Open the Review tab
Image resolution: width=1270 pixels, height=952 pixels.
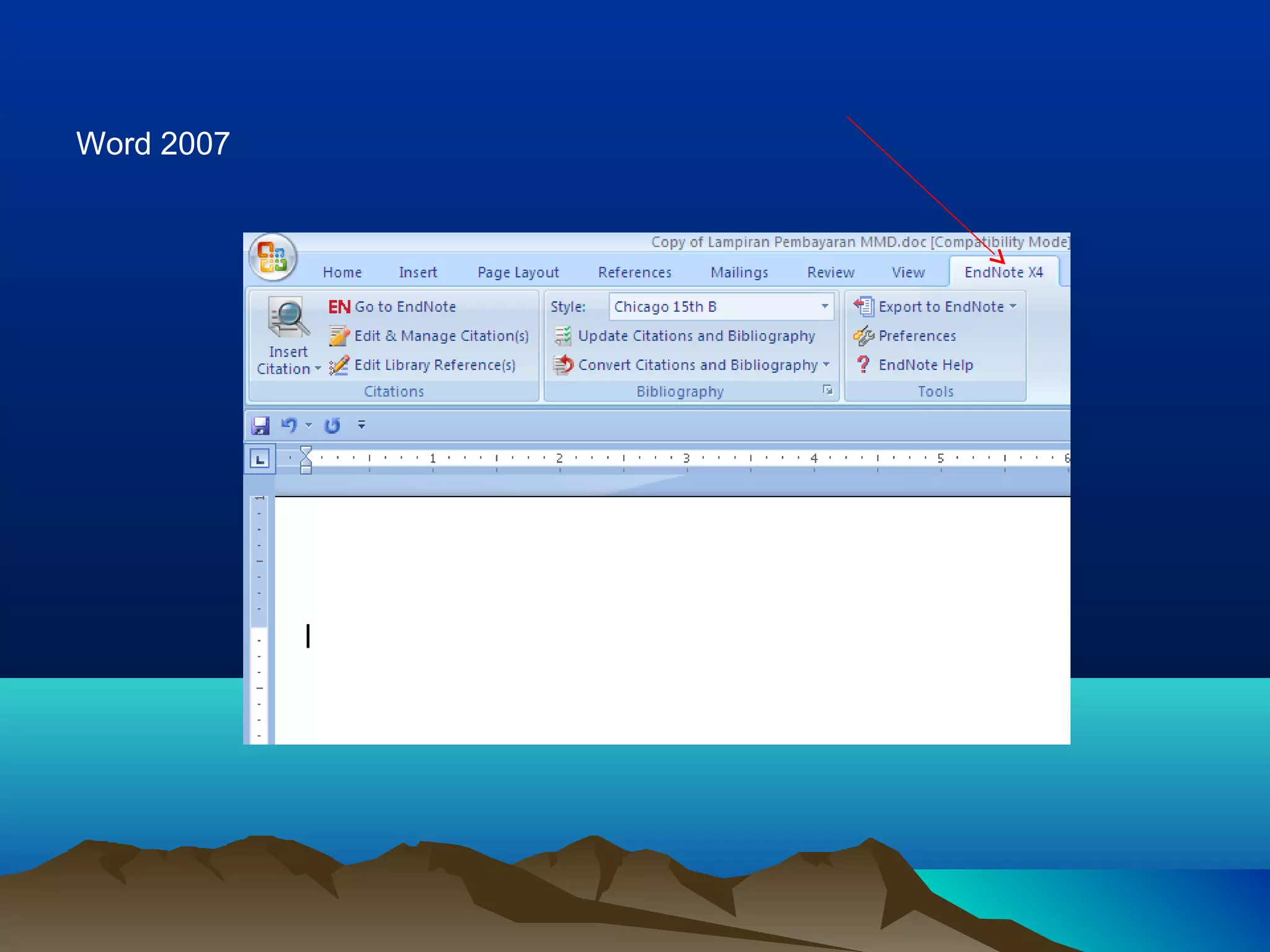tap(831, 273)
